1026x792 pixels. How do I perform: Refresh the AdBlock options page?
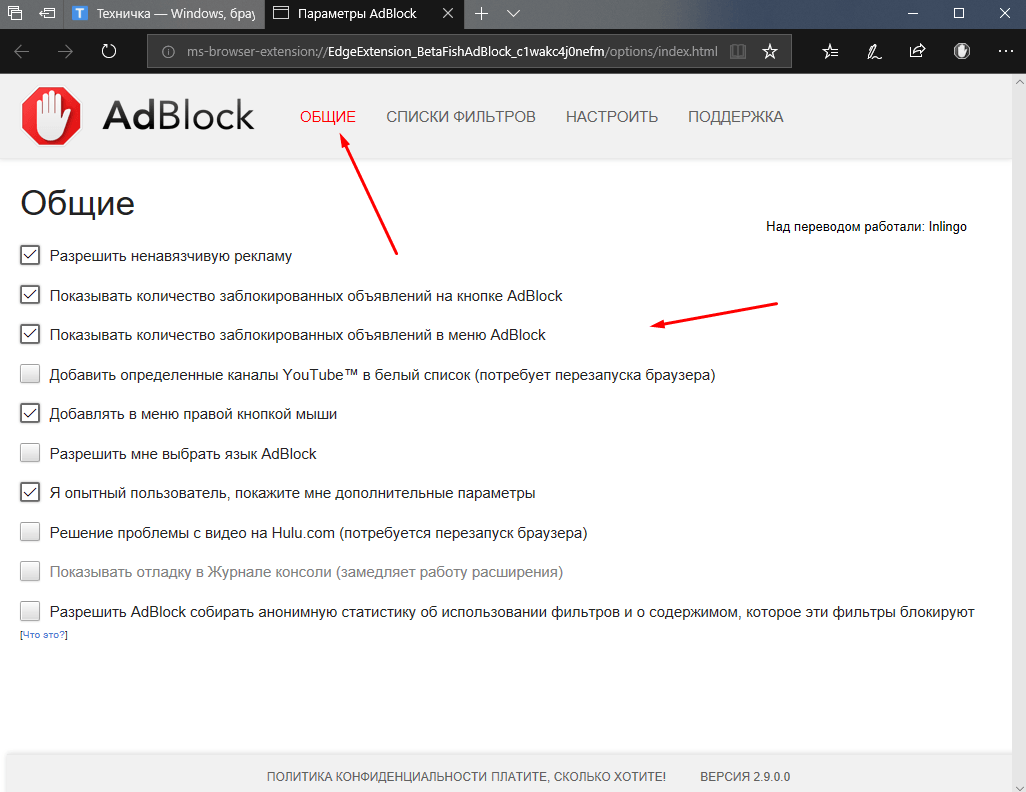tap(109, 51)
